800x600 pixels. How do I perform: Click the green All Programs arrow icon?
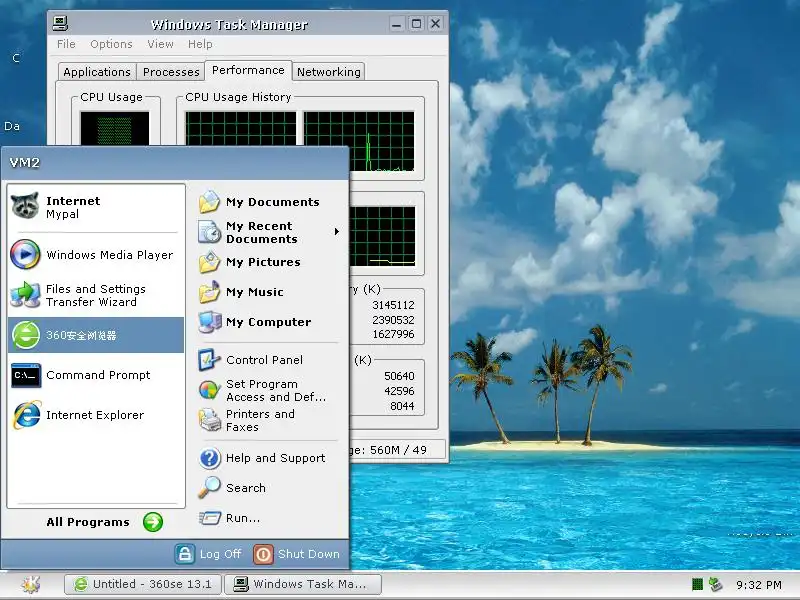tap(153, 522)
